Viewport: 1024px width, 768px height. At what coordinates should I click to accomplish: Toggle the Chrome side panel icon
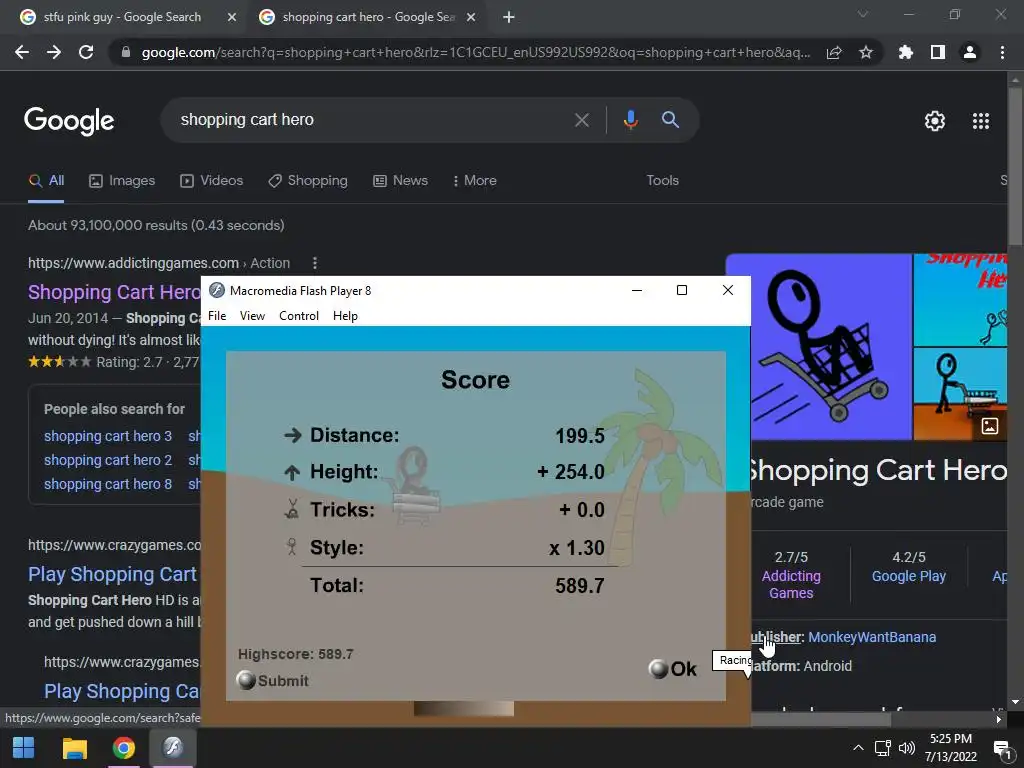(x=938, y=52)
